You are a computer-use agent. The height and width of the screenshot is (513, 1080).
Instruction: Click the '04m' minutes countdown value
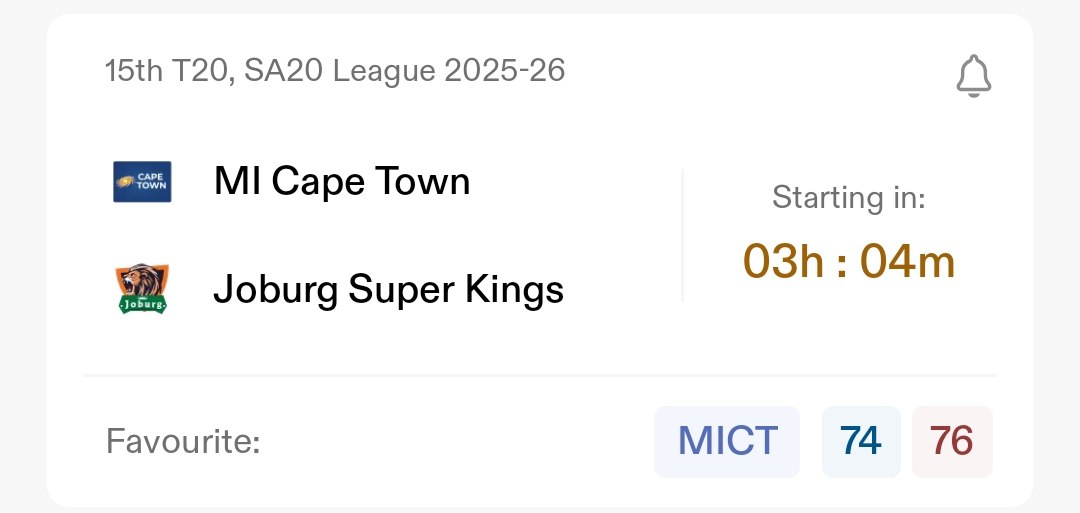click(x=907, y=262)
